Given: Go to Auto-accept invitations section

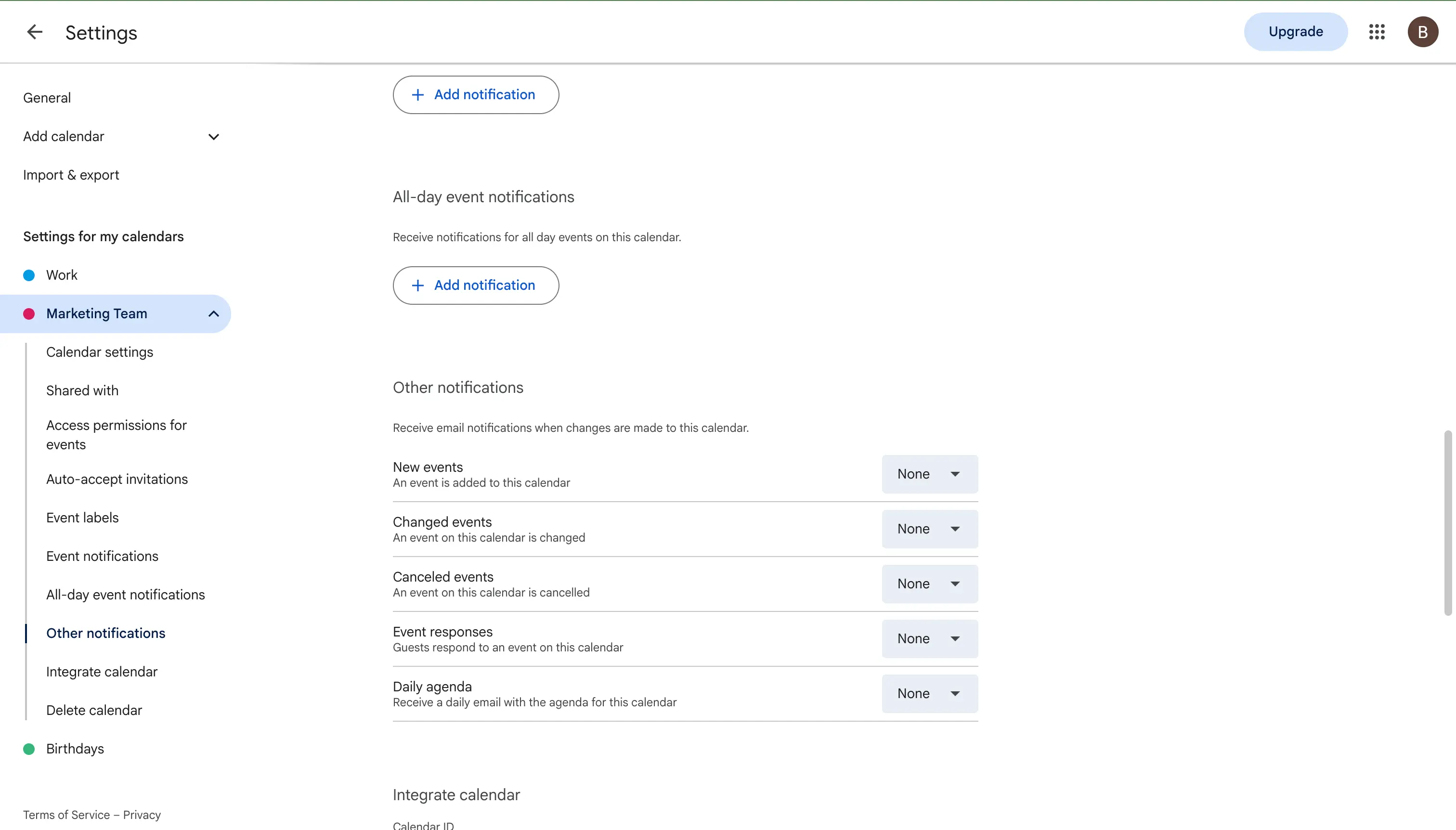Looking at the screenshot, I should pos(117,480).
